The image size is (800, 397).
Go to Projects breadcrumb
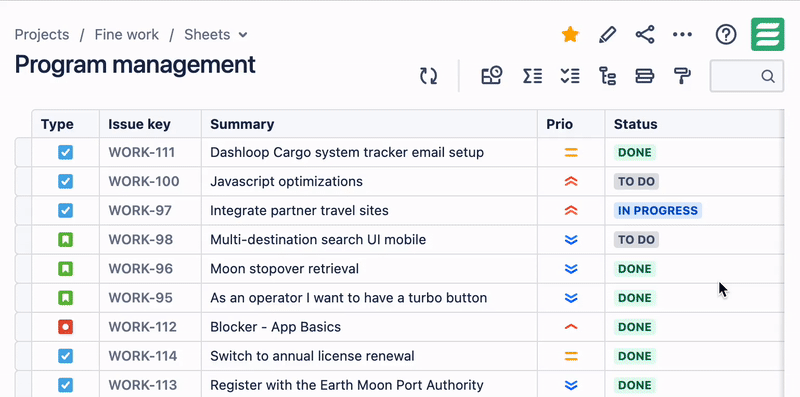point(42,35)
